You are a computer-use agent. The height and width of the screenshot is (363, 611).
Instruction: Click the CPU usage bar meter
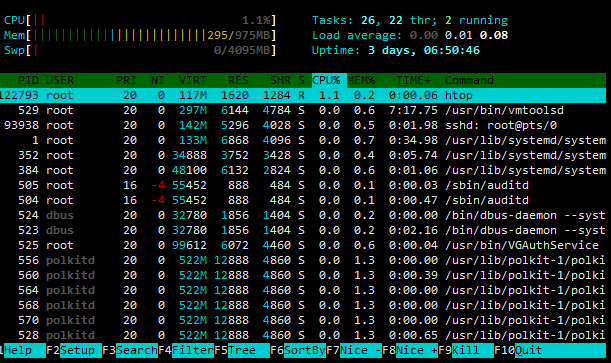(x=140, y=20)
